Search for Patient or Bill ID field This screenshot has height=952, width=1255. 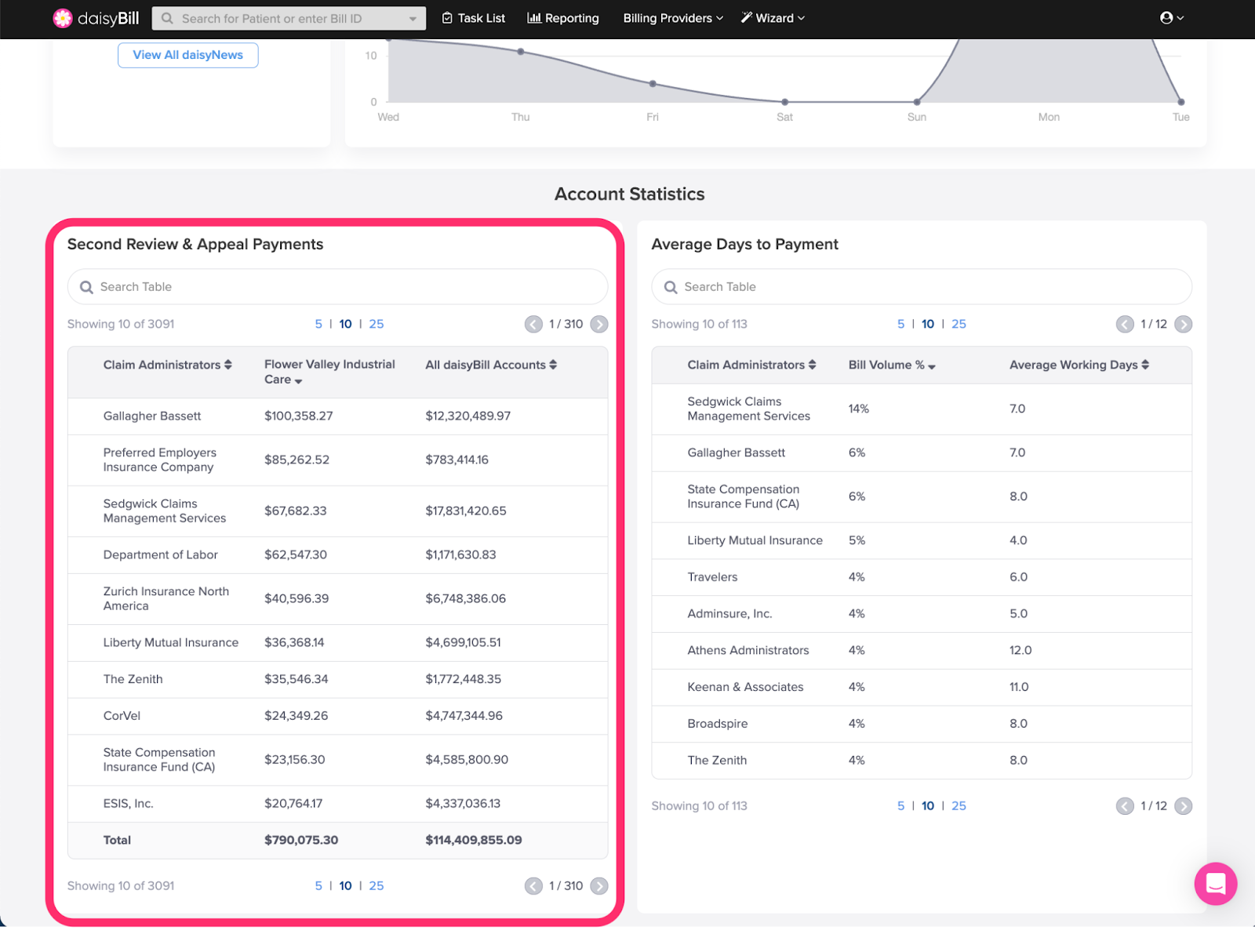click(x=289, y=18)
